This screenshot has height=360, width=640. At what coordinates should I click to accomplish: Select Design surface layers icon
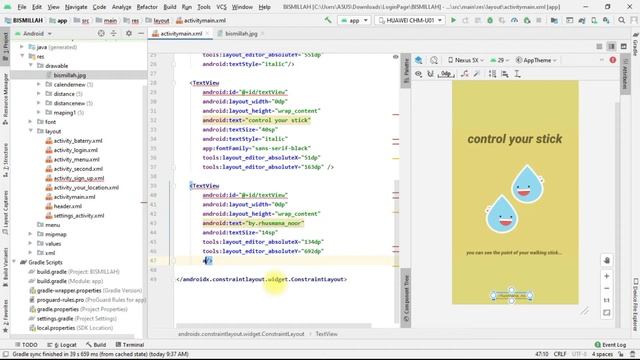419,60
